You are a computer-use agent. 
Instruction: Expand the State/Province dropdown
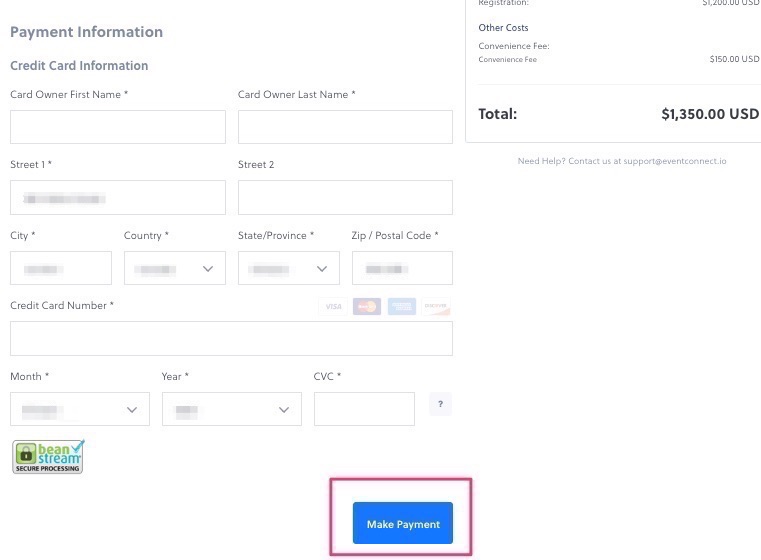coord(289,268)
